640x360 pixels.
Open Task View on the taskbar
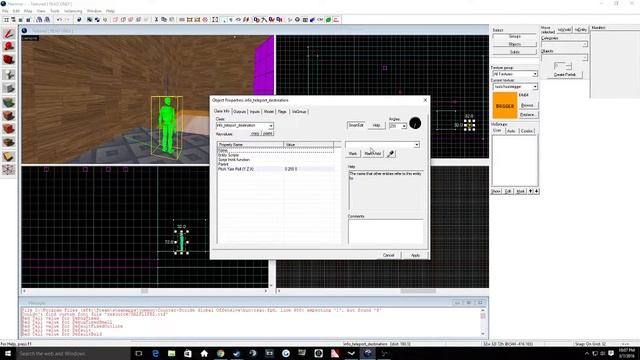point(139,353)
